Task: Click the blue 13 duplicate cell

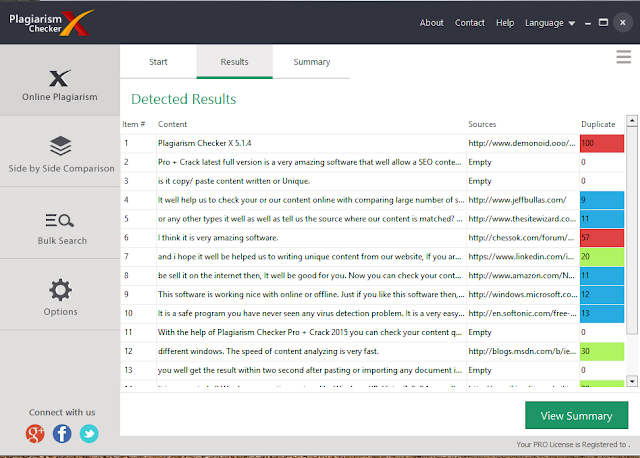Action: click(602, 313)
